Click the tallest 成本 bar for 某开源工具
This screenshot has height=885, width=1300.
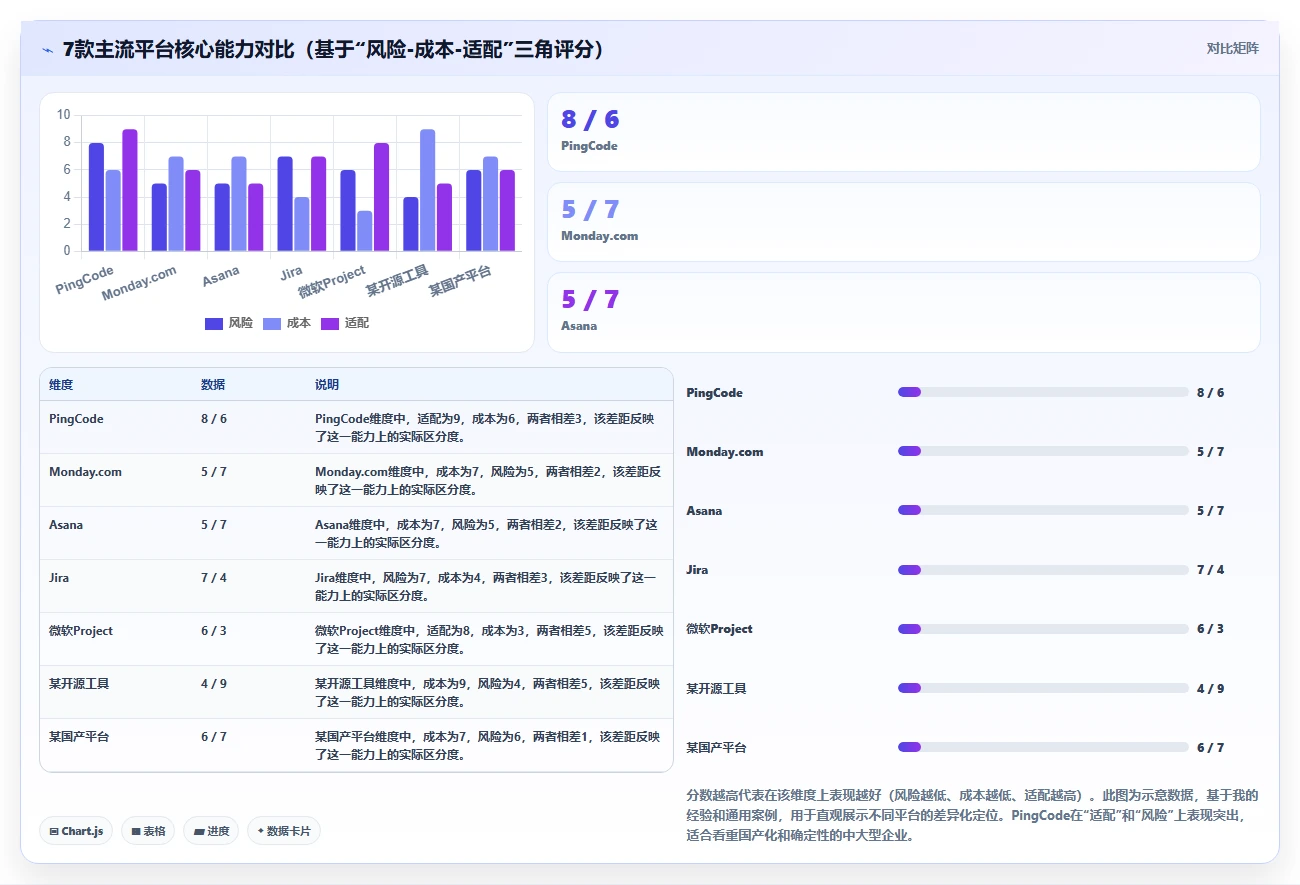[x=427, y=190]
